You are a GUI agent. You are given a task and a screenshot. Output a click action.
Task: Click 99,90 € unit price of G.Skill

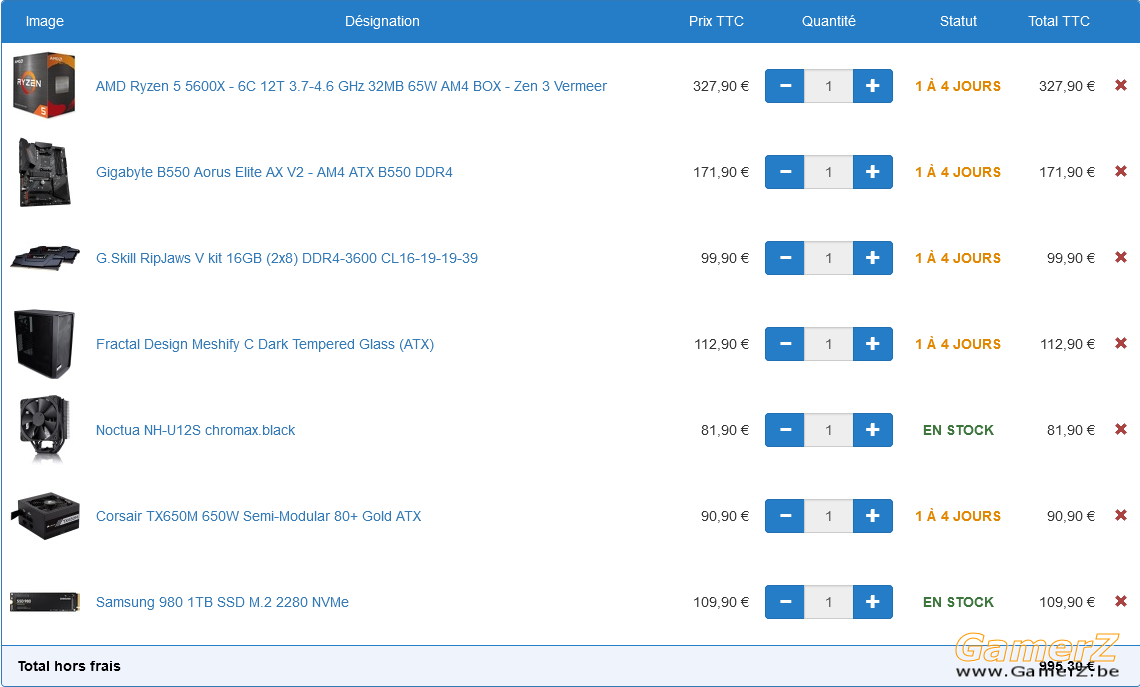click(725, 258)
